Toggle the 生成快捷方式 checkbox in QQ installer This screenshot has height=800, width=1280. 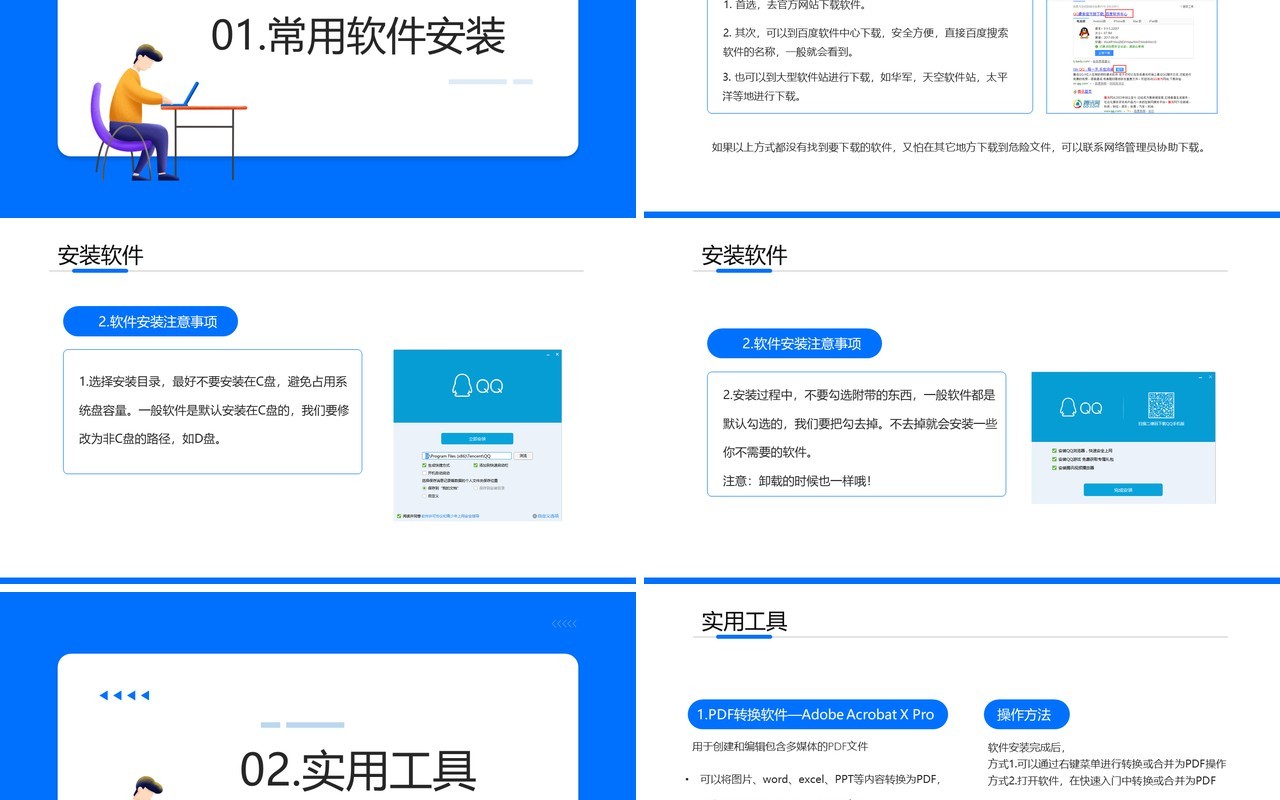[424, 465]
